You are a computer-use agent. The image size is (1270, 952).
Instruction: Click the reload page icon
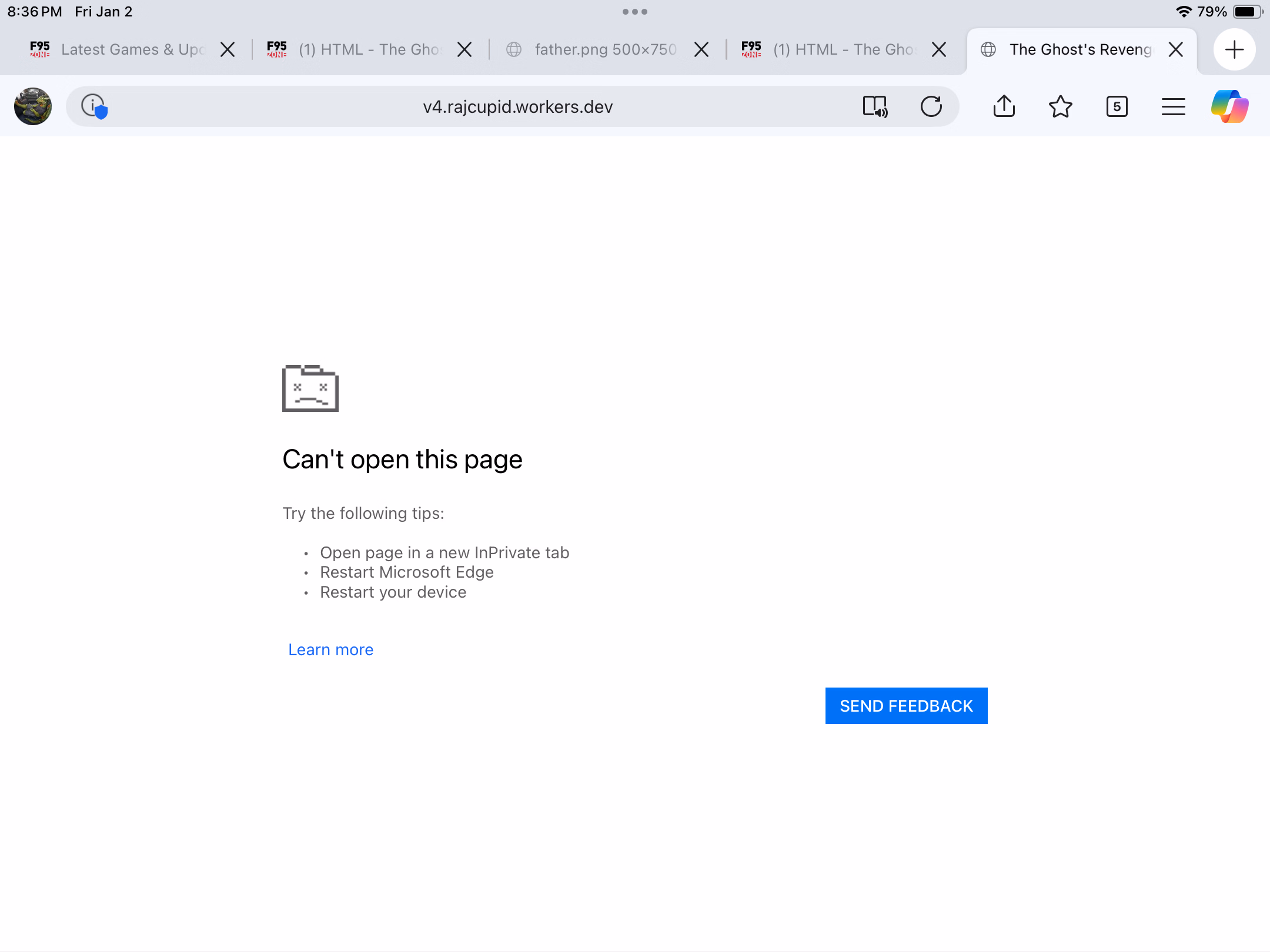[x=931, y=106]
